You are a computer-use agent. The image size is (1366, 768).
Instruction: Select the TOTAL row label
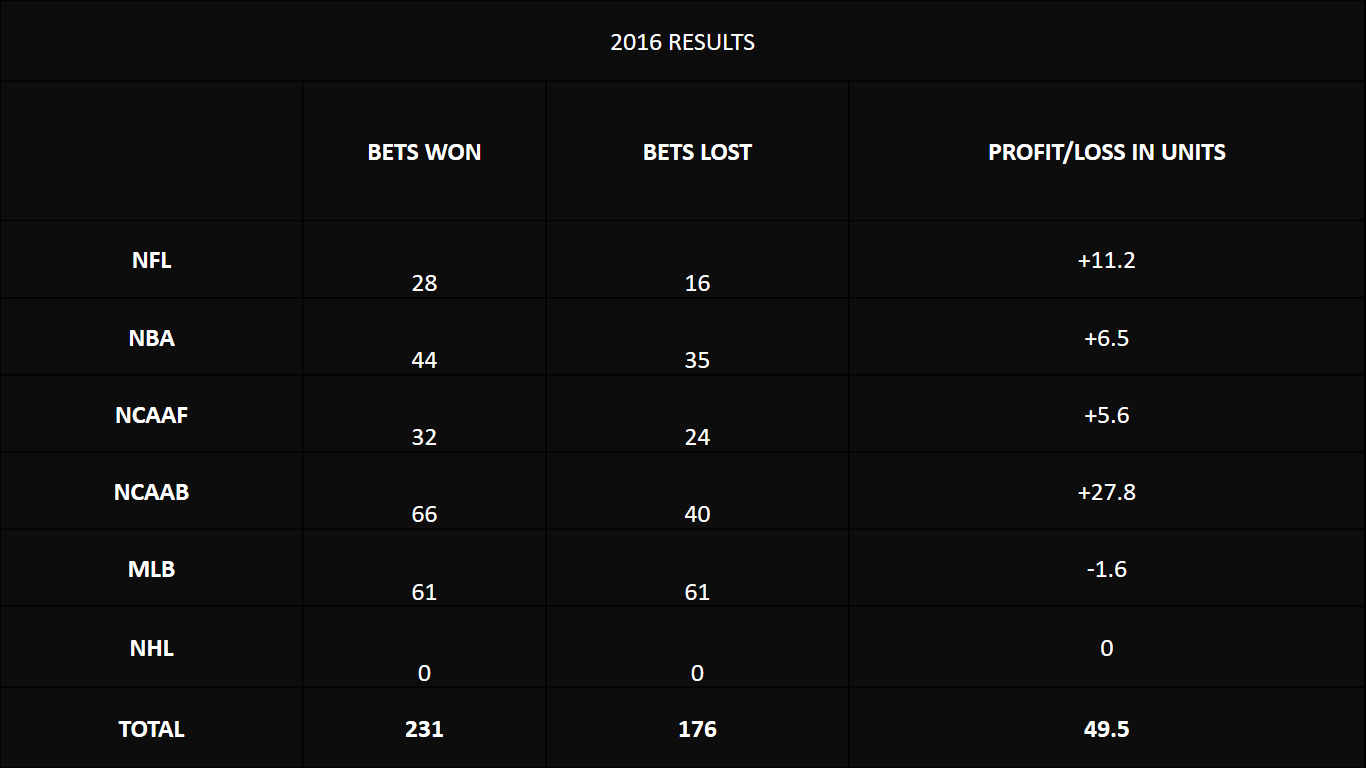coord(152,729)
